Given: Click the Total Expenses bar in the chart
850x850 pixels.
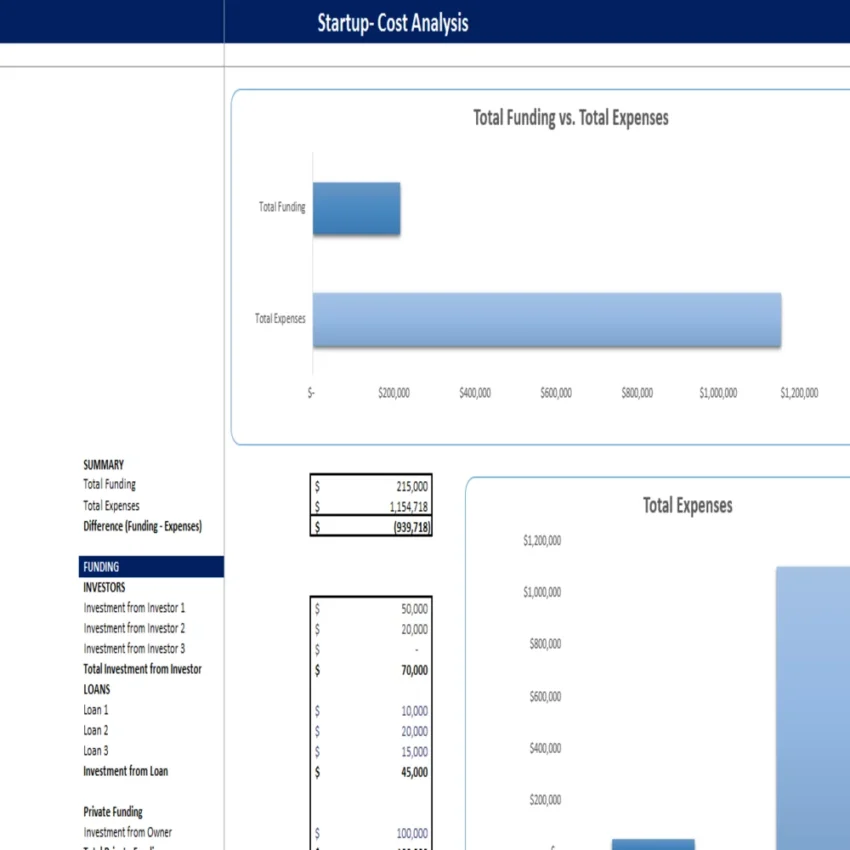Looking at the screenshot, I should (545, 318).
